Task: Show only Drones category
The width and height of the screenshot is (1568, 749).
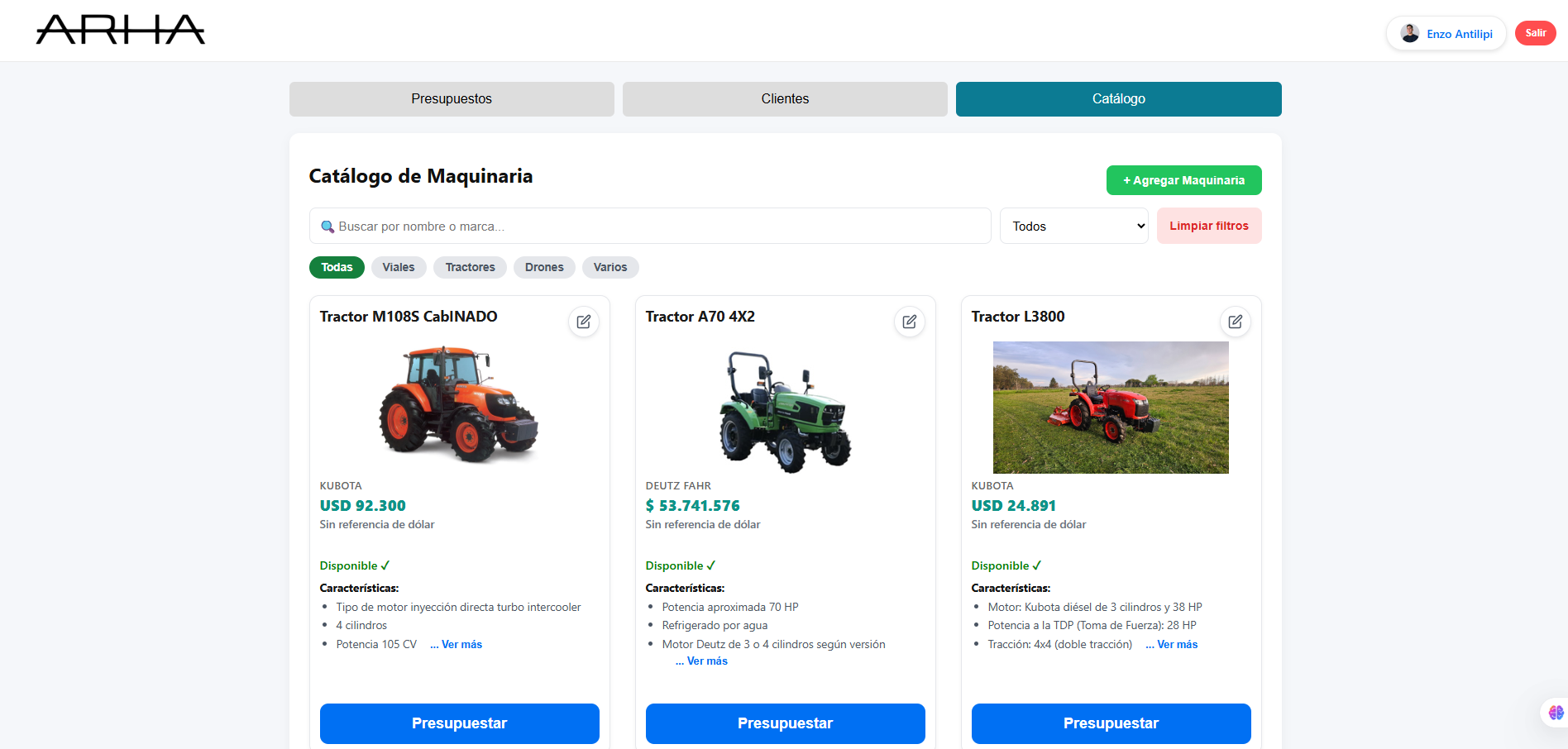Action: 544,267
